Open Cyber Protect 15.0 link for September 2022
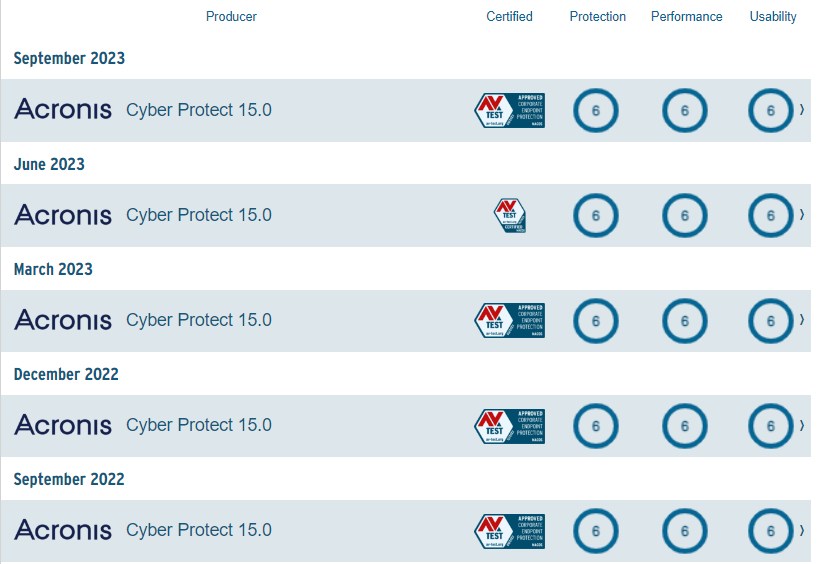This screenshot has width=817, height=564. 199,530
